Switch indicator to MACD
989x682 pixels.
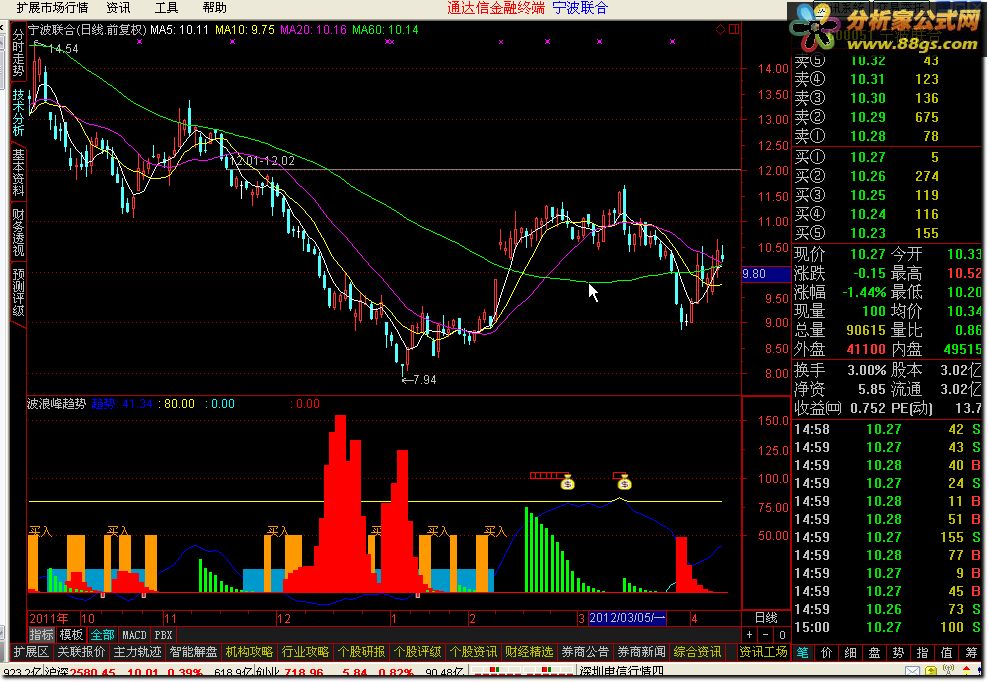(134, 635)
